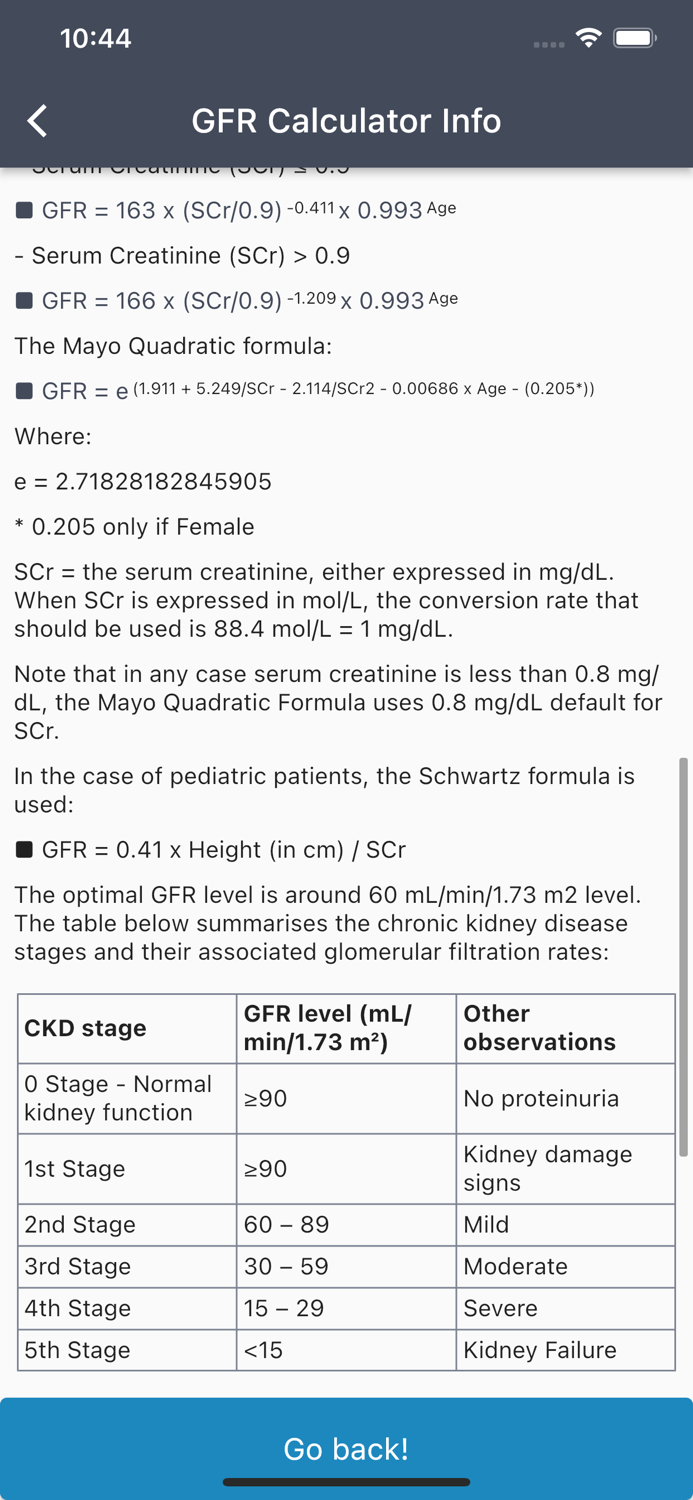Tap the GFR Calculator Info title
Image resolution: width=693 pixels, height=1500 pixels.
(346, 121)
